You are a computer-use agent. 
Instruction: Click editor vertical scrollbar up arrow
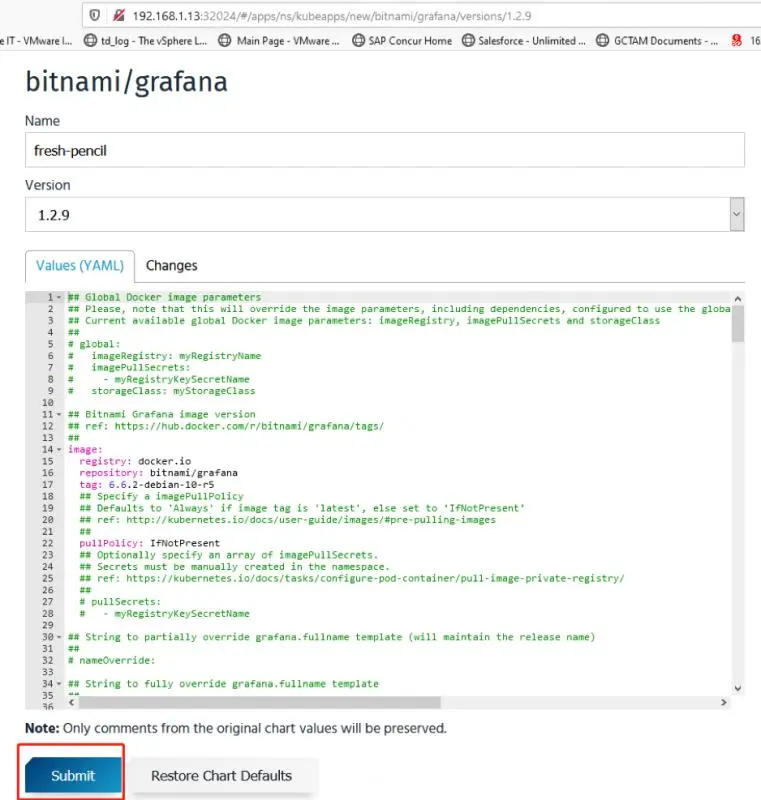coord(738,298)
